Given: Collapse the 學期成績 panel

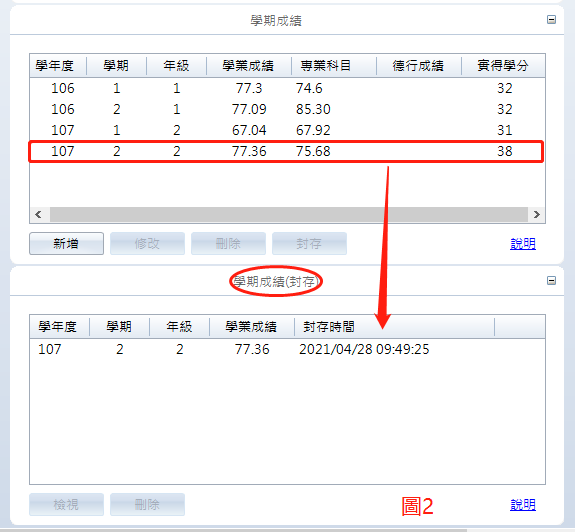Looking at the screenshot, I should (x=551, y=20).
